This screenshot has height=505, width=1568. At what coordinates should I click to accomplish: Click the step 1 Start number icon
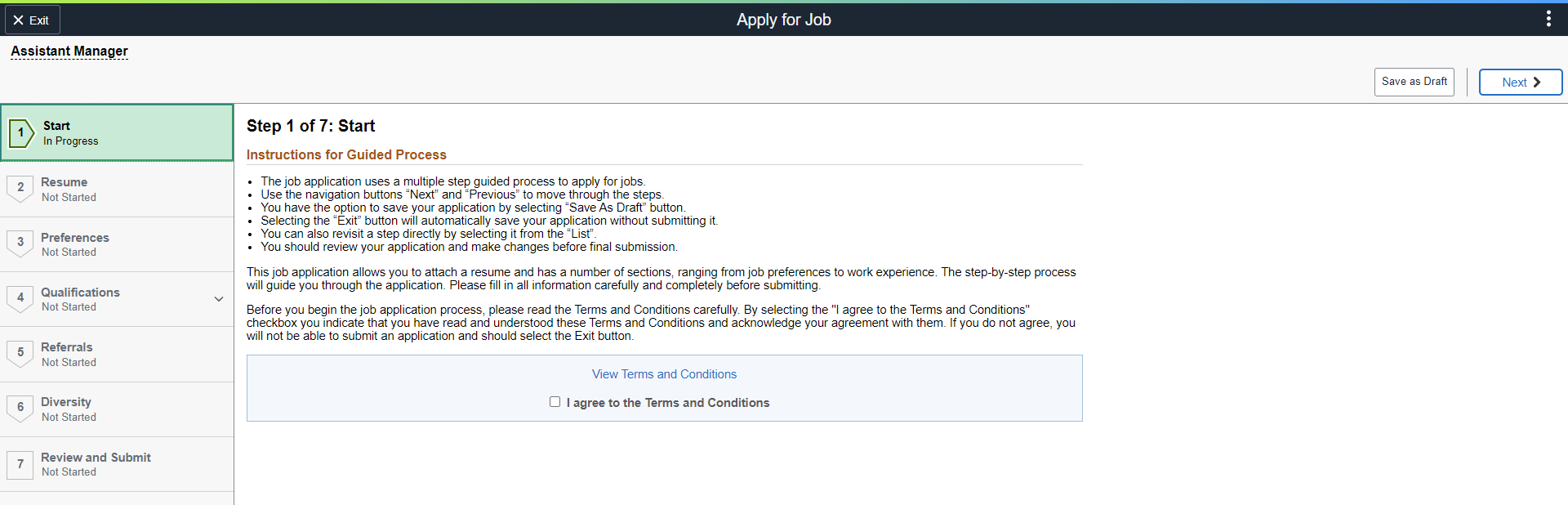point(21,132)
